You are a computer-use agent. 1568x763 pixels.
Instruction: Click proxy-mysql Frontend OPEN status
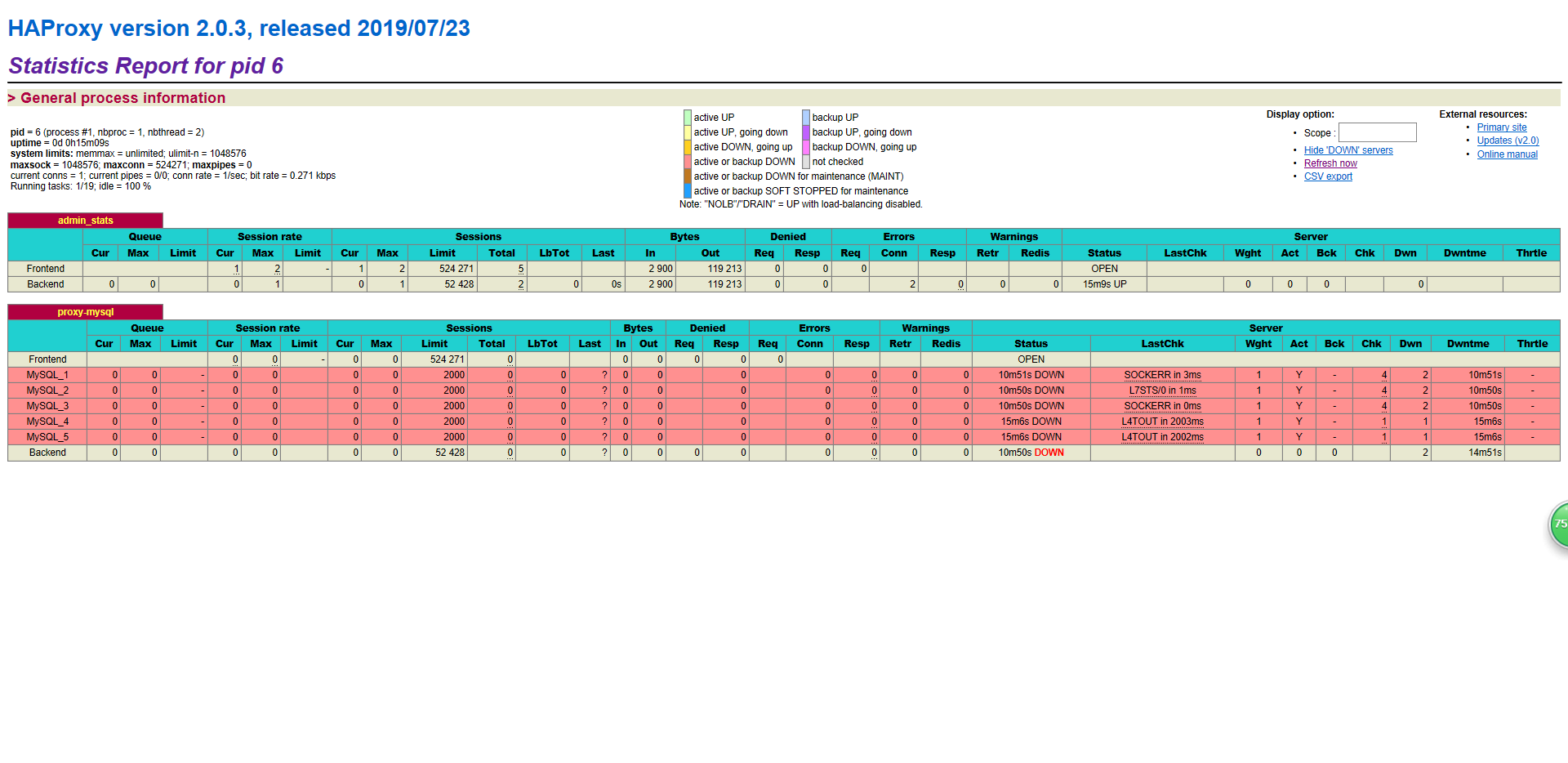coord(1031,359)
